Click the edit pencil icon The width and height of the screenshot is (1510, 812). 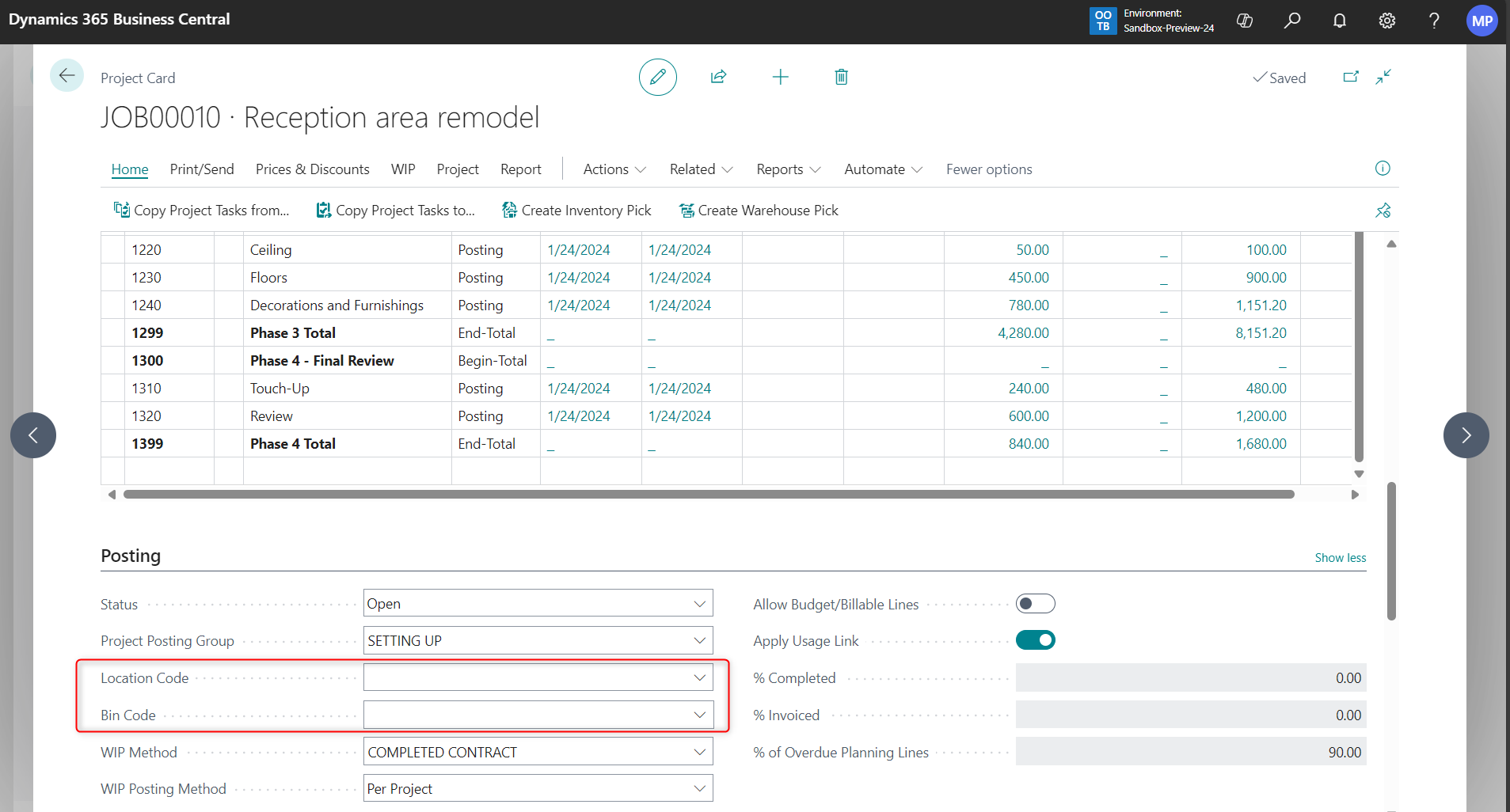click(657, 77)
